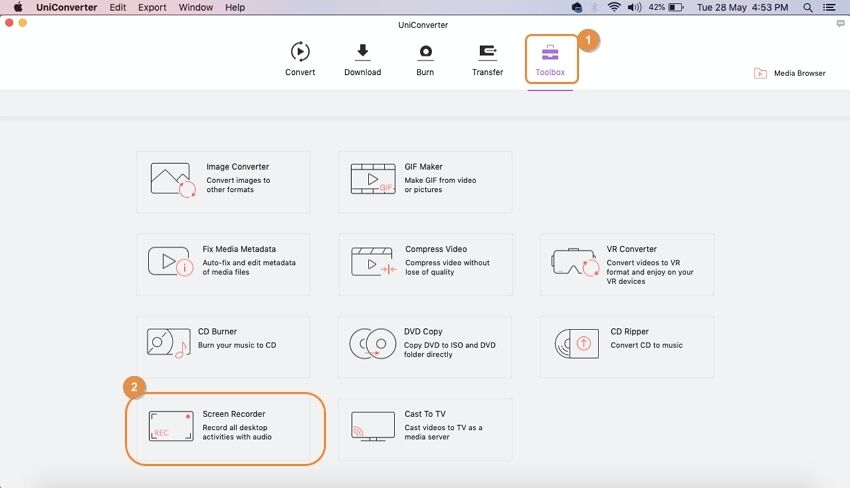The width and height of the screenshot is (850, 488).
Task: Open the Export menu
Action: point(152,8)
